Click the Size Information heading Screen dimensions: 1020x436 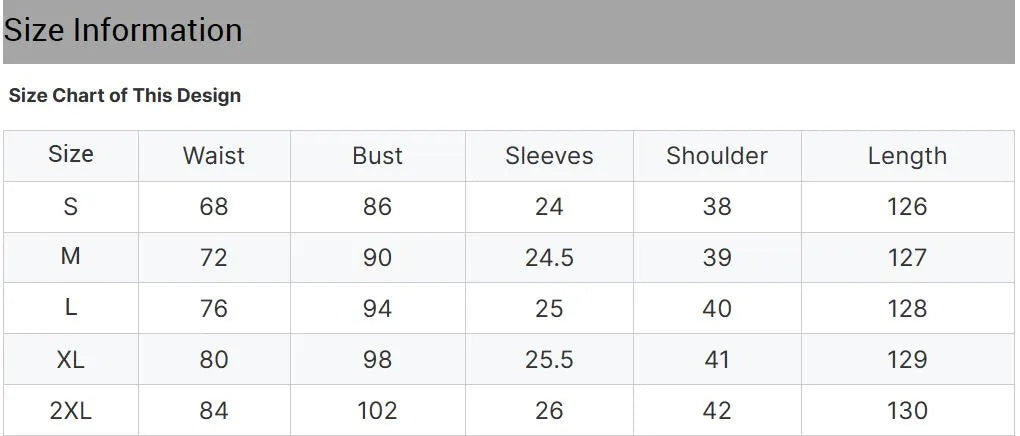click(x=123, y=30)
